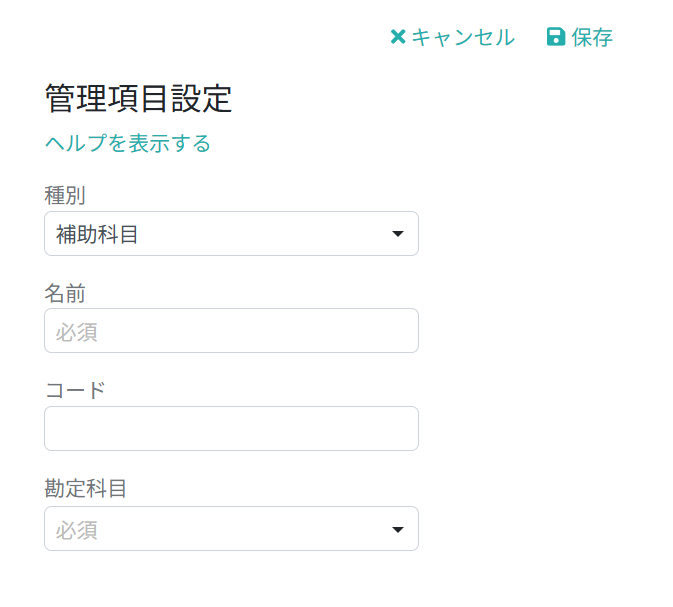Viewport: 673px width, 607px height.
Task: Click the コード field label
Action: [x=75, y=389]
